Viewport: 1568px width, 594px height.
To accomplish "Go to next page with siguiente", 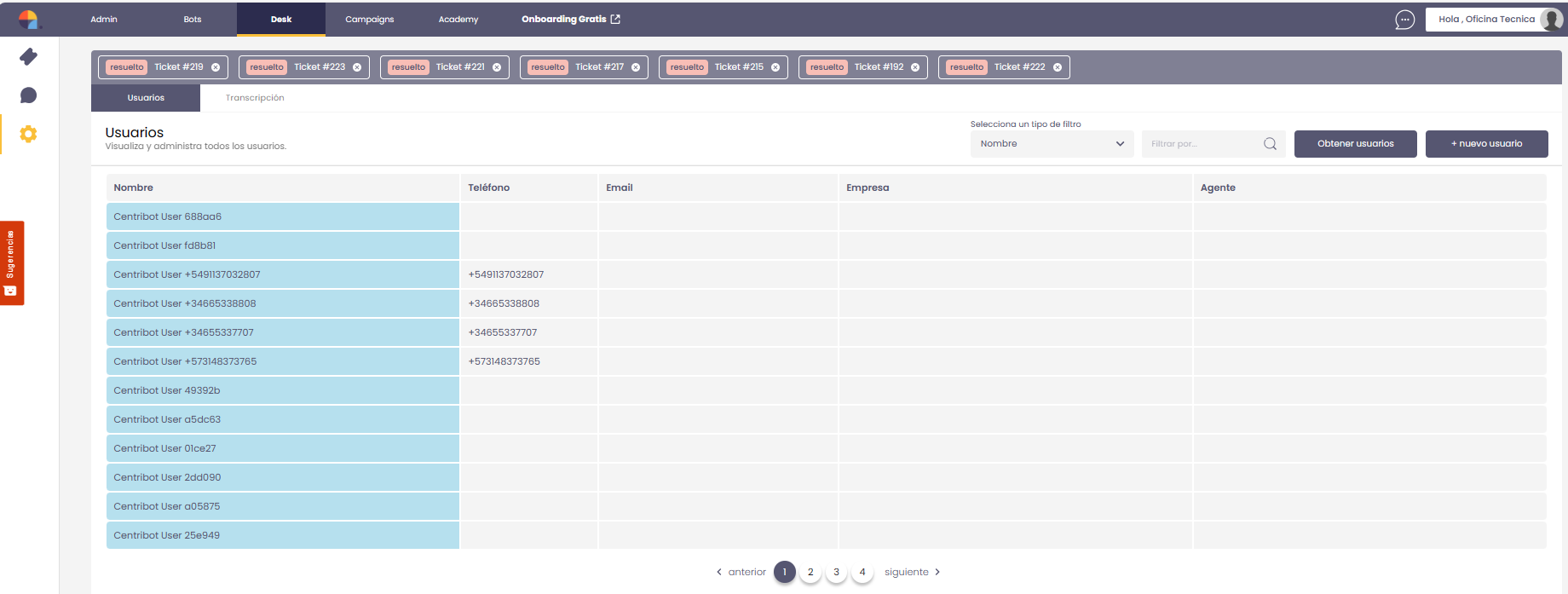I will (912, 572).
